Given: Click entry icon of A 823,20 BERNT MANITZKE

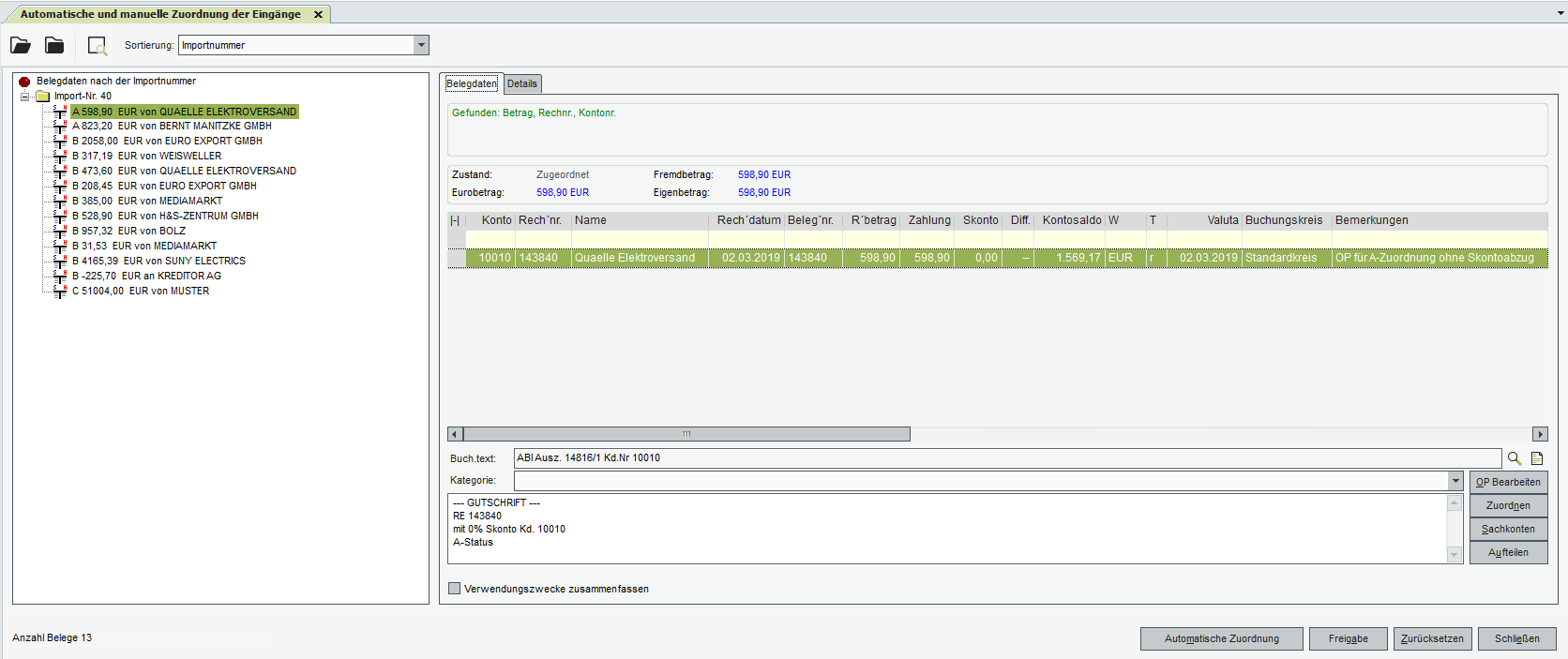Looking at the screenshot, I should point(60,127).
